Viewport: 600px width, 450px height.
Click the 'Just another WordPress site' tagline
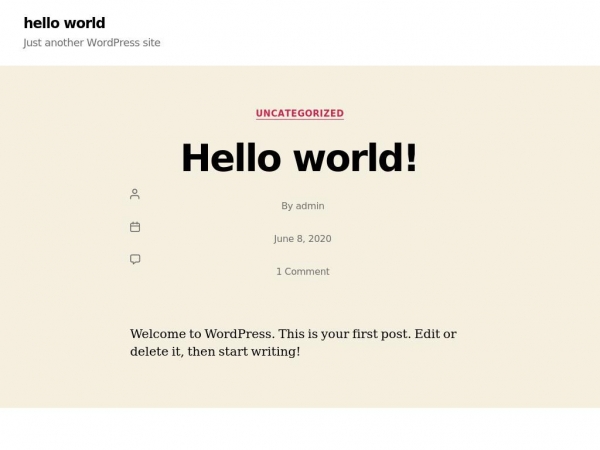coord(92,42)
